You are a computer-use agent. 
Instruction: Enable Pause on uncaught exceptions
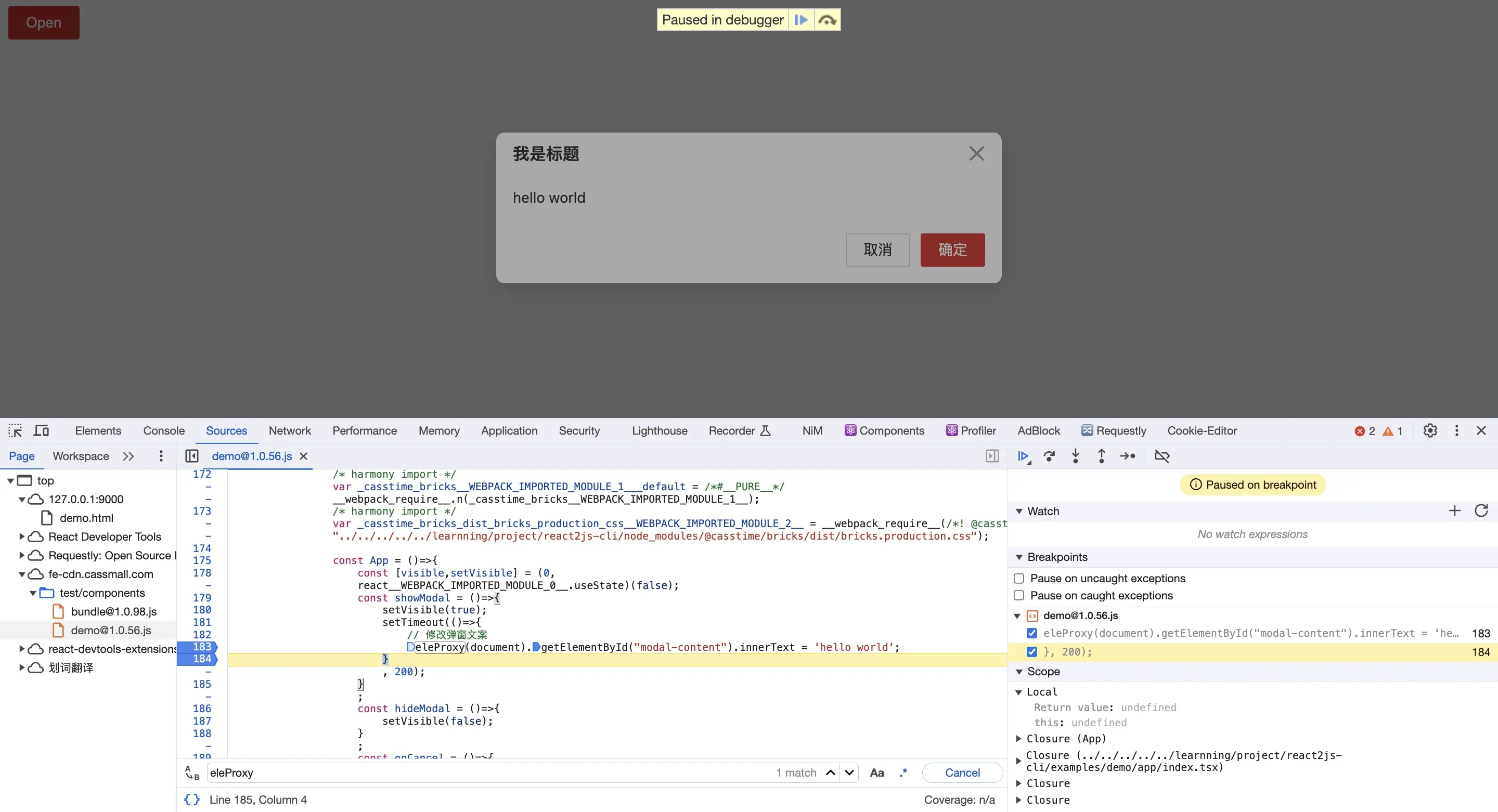pos(1019,579)
